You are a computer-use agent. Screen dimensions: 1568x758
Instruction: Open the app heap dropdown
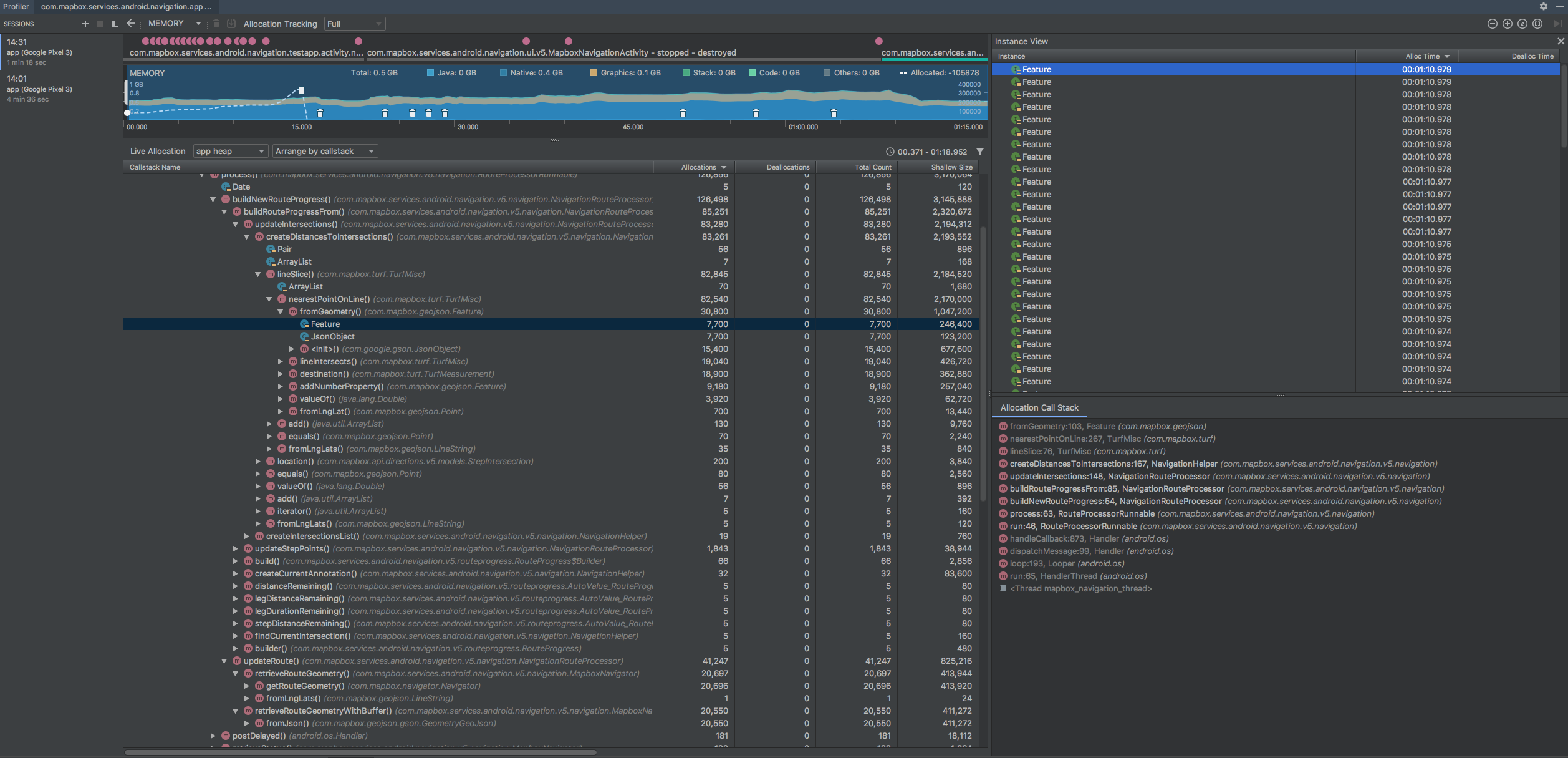point(229,152)
